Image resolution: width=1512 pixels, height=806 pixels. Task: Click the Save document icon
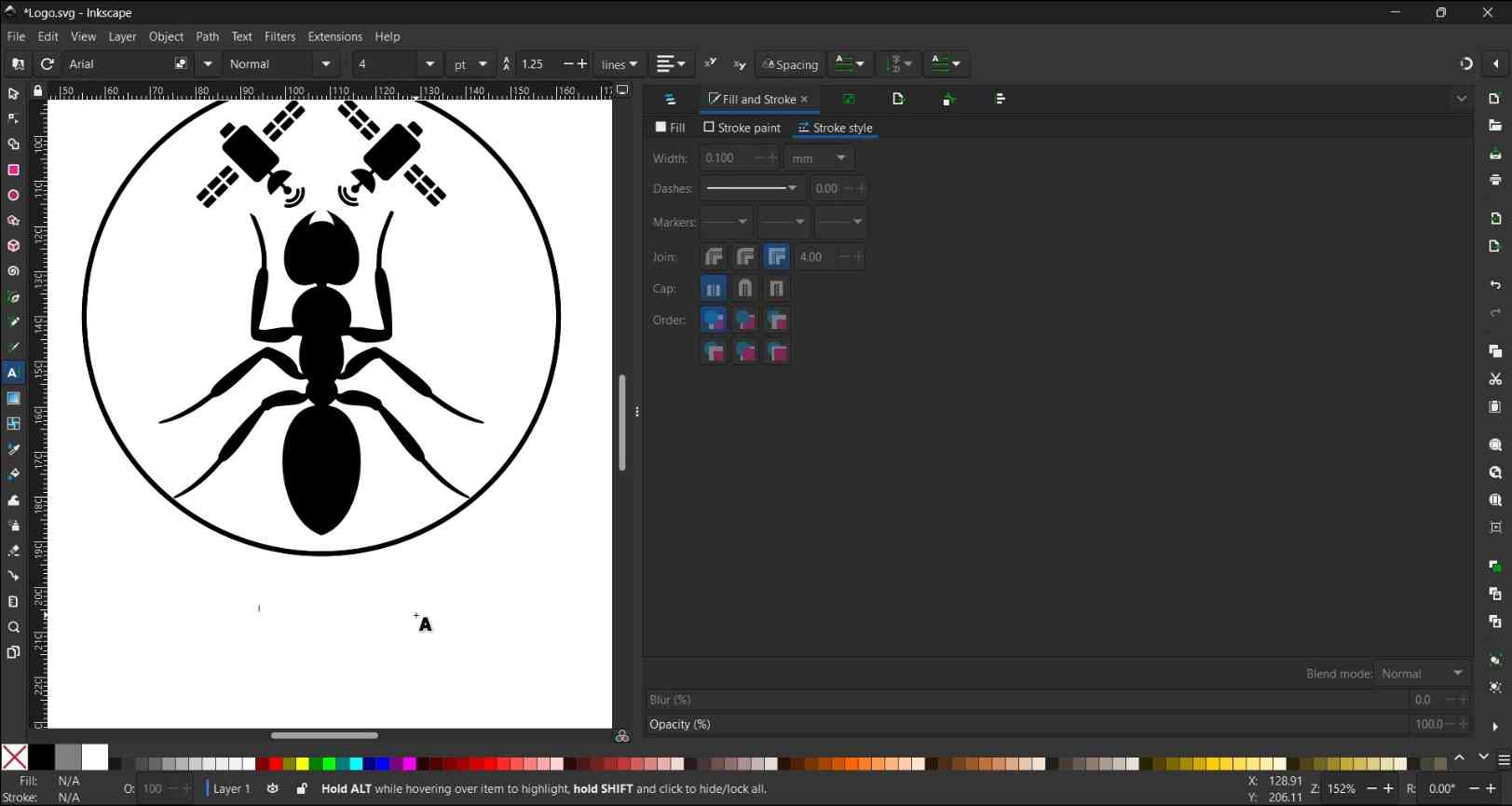(1495, 153)
